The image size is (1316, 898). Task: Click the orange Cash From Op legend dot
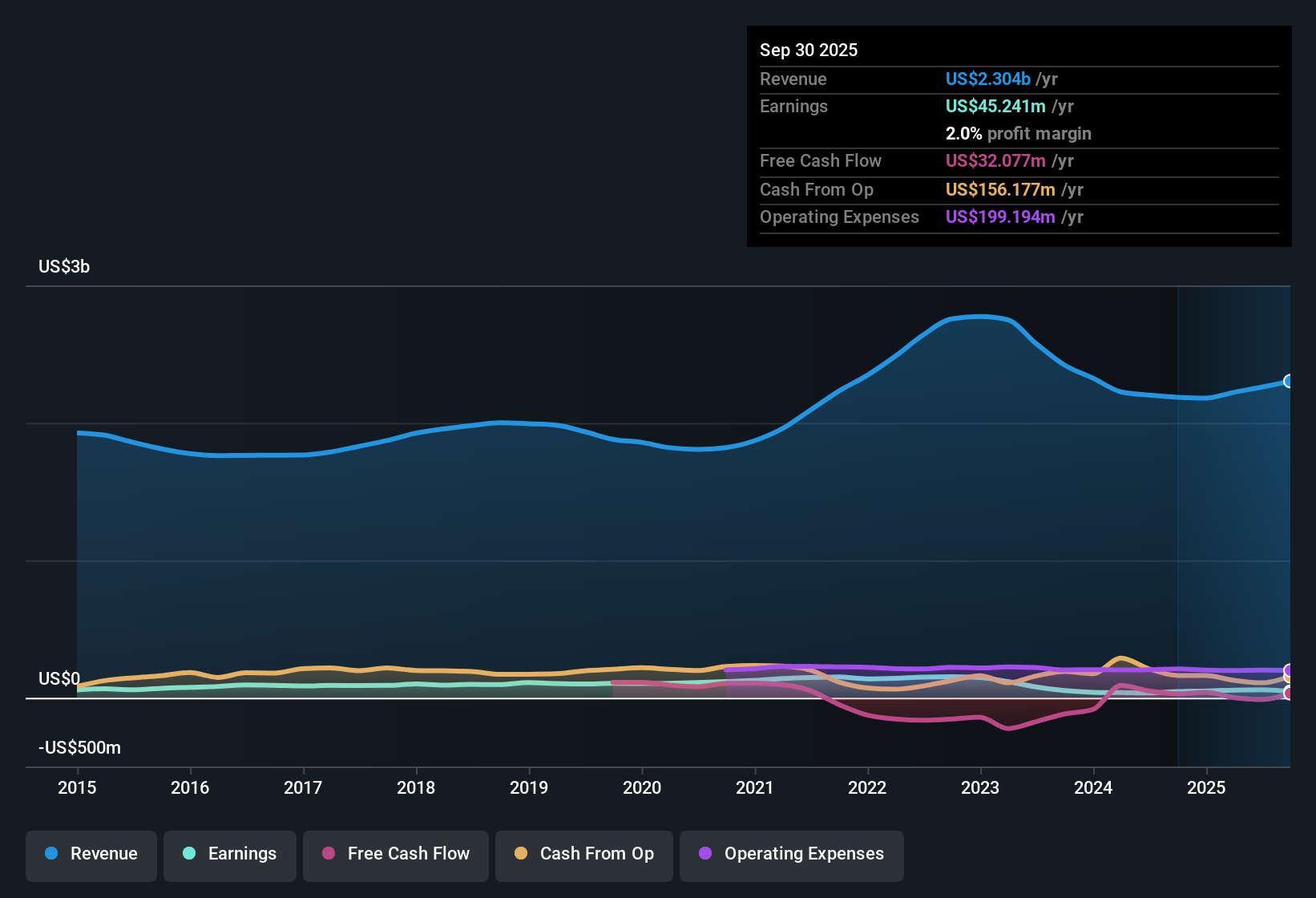click(x=520, y=854)
